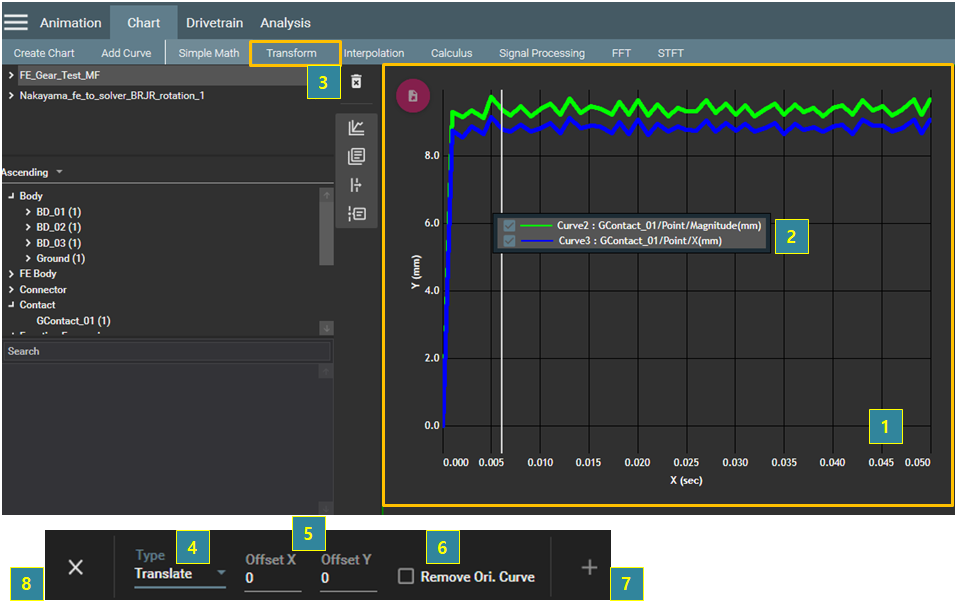956x607 pixels.
Task: Expand the FE_Gear_Test_MF result entry
Action: 10,75
